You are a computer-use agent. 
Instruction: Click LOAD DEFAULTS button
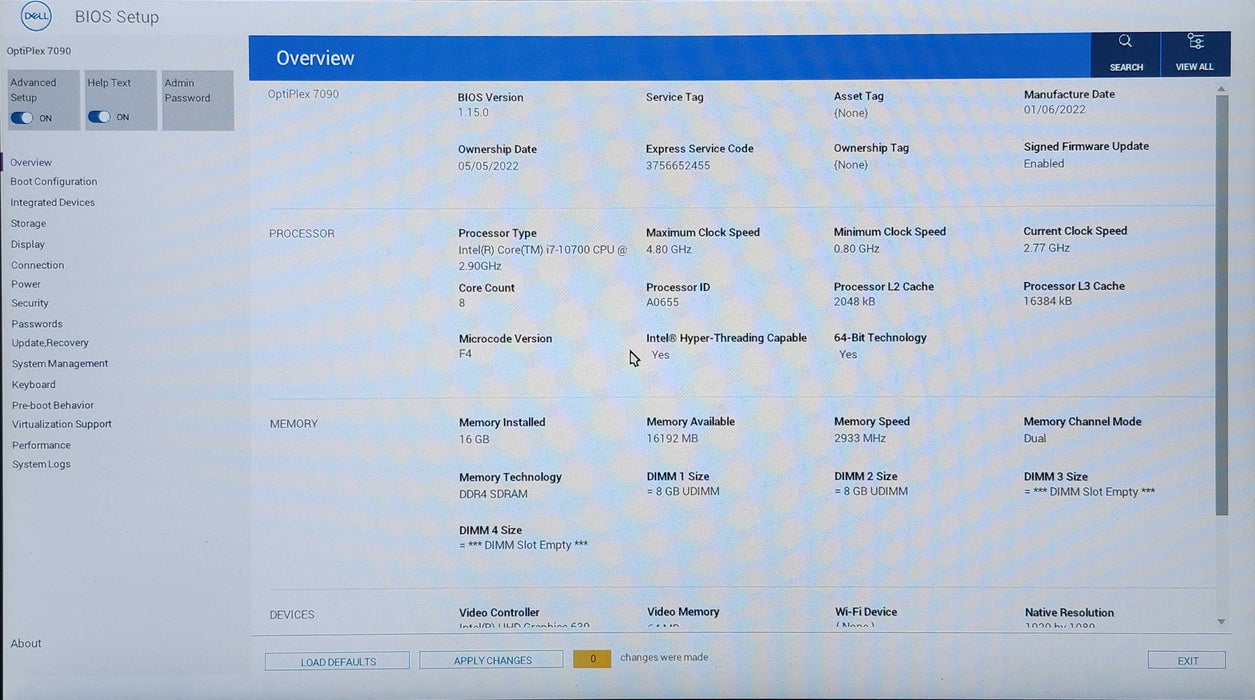click(338, 662)
